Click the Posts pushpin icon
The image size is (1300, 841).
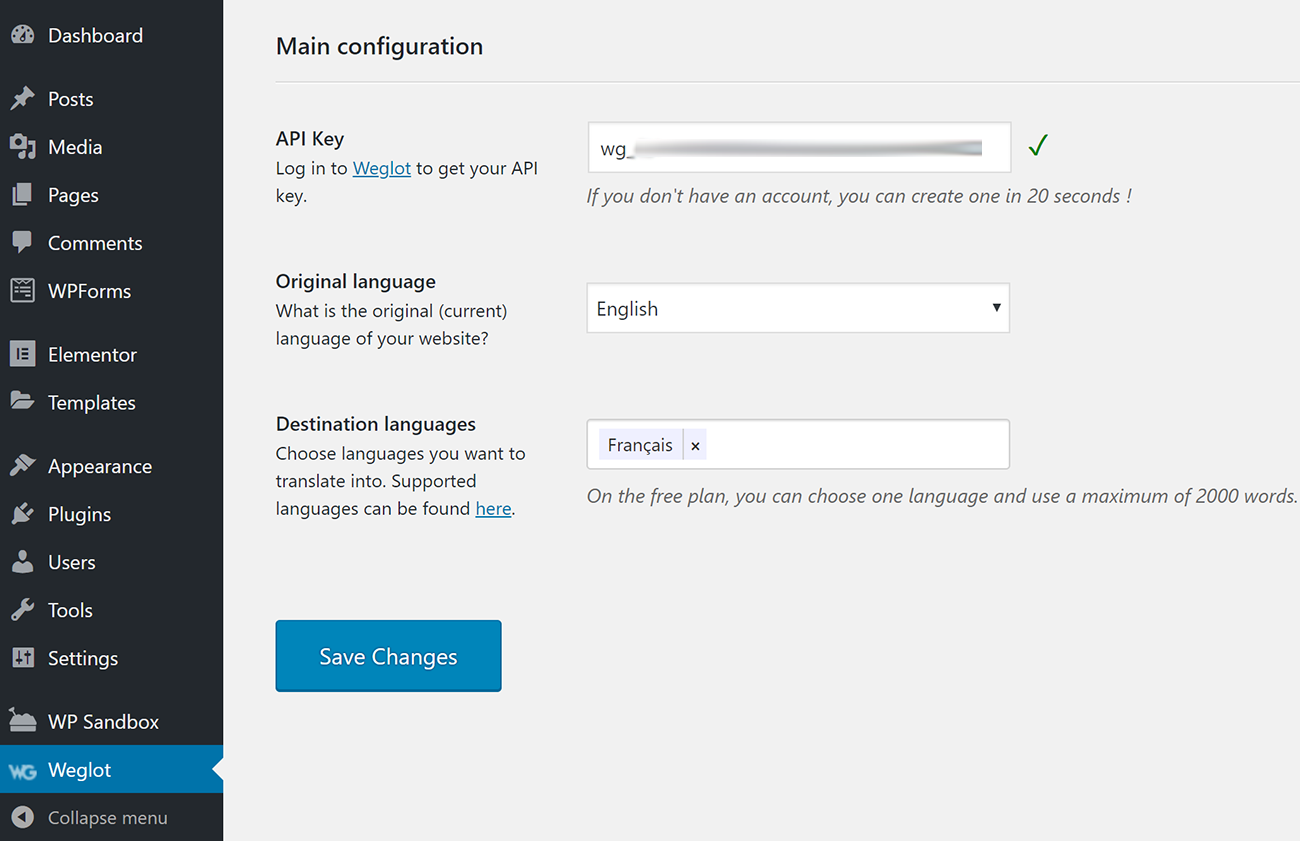[x=22, y=99]
